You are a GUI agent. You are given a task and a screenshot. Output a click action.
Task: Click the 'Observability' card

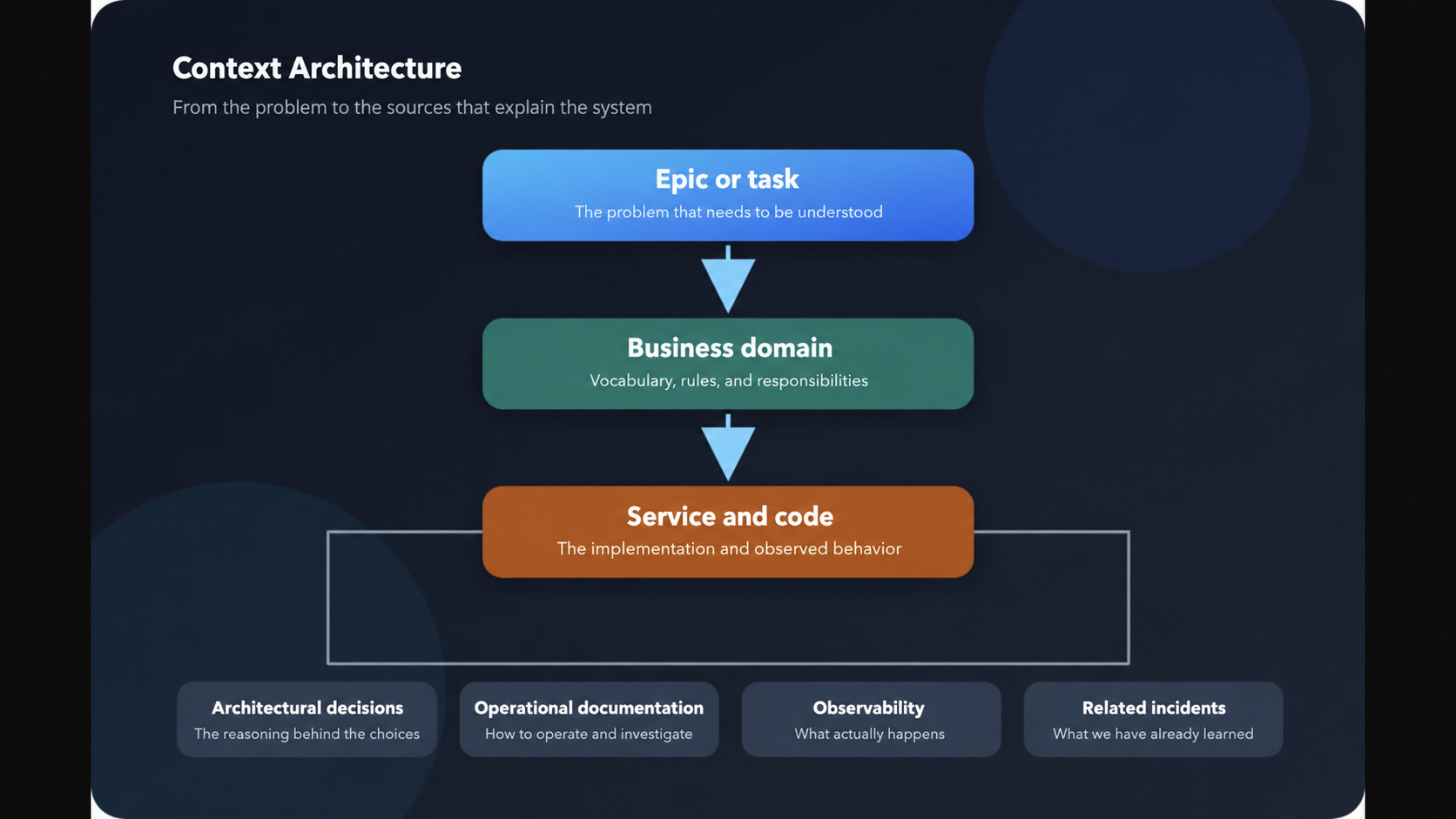871,719
